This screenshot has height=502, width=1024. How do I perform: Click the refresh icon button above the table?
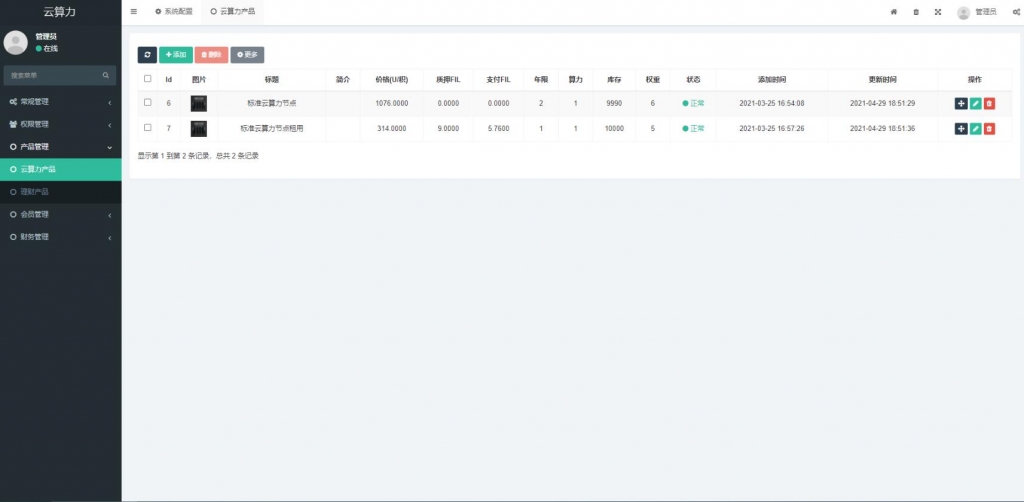tap(147, 55)
